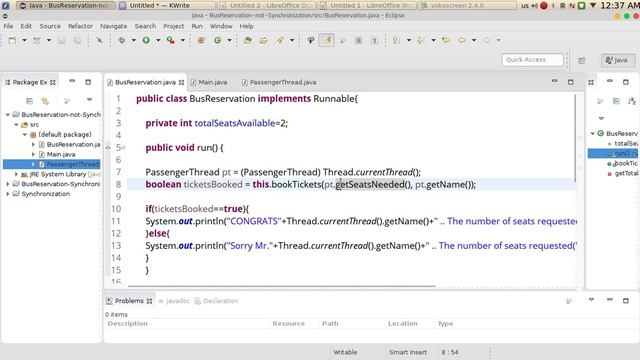Click the Open Type toolbar icon
The width and height of the screenshot is (640, 360).
pyautogui.click(x=247, y=40)
